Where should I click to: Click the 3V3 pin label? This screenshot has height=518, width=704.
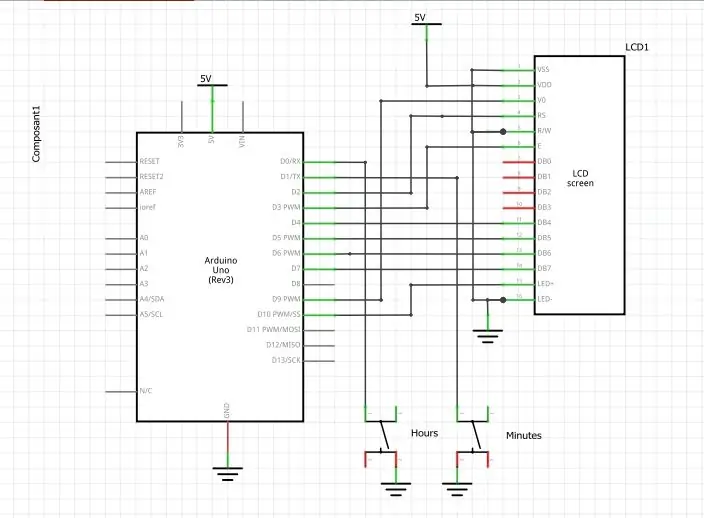(x=180, y=141)
